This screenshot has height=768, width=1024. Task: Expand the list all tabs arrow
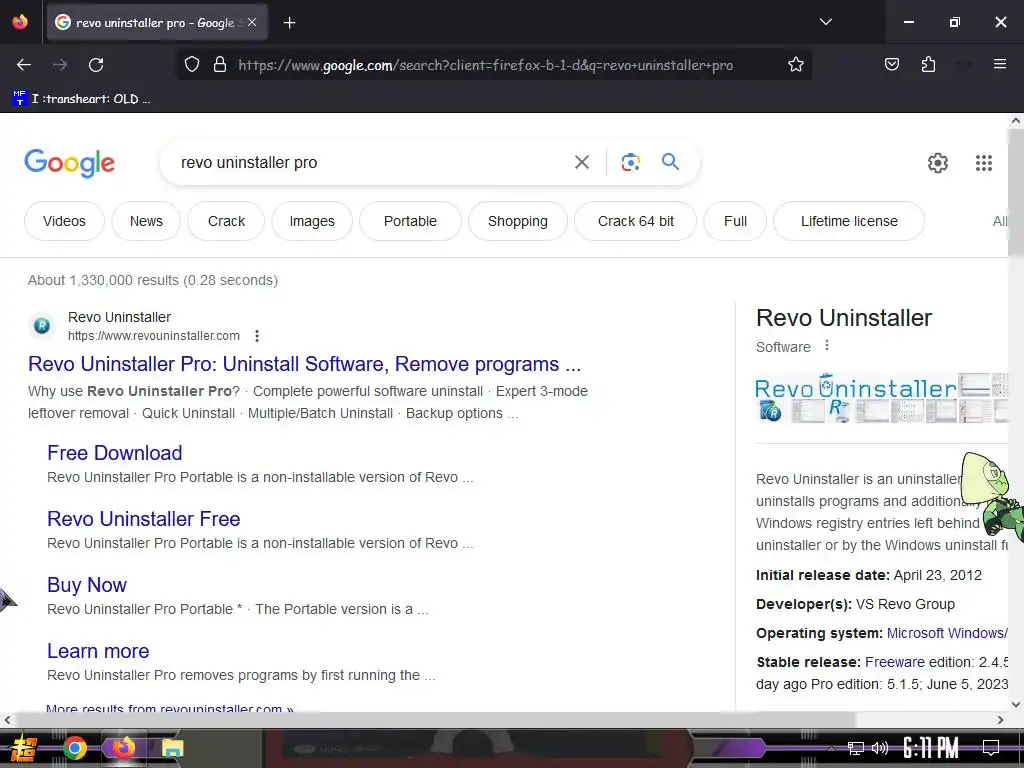pos(825,22)
